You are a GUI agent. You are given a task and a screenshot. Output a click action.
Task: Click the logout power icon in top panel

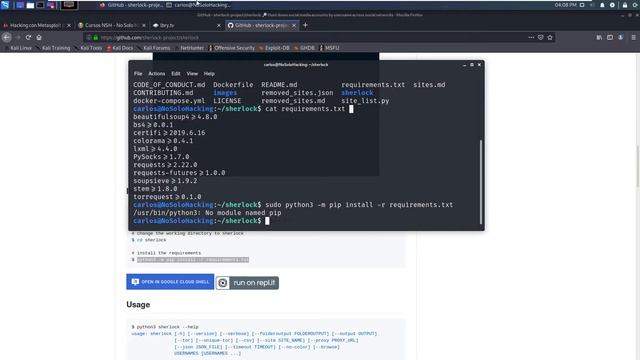click(635, 5)
